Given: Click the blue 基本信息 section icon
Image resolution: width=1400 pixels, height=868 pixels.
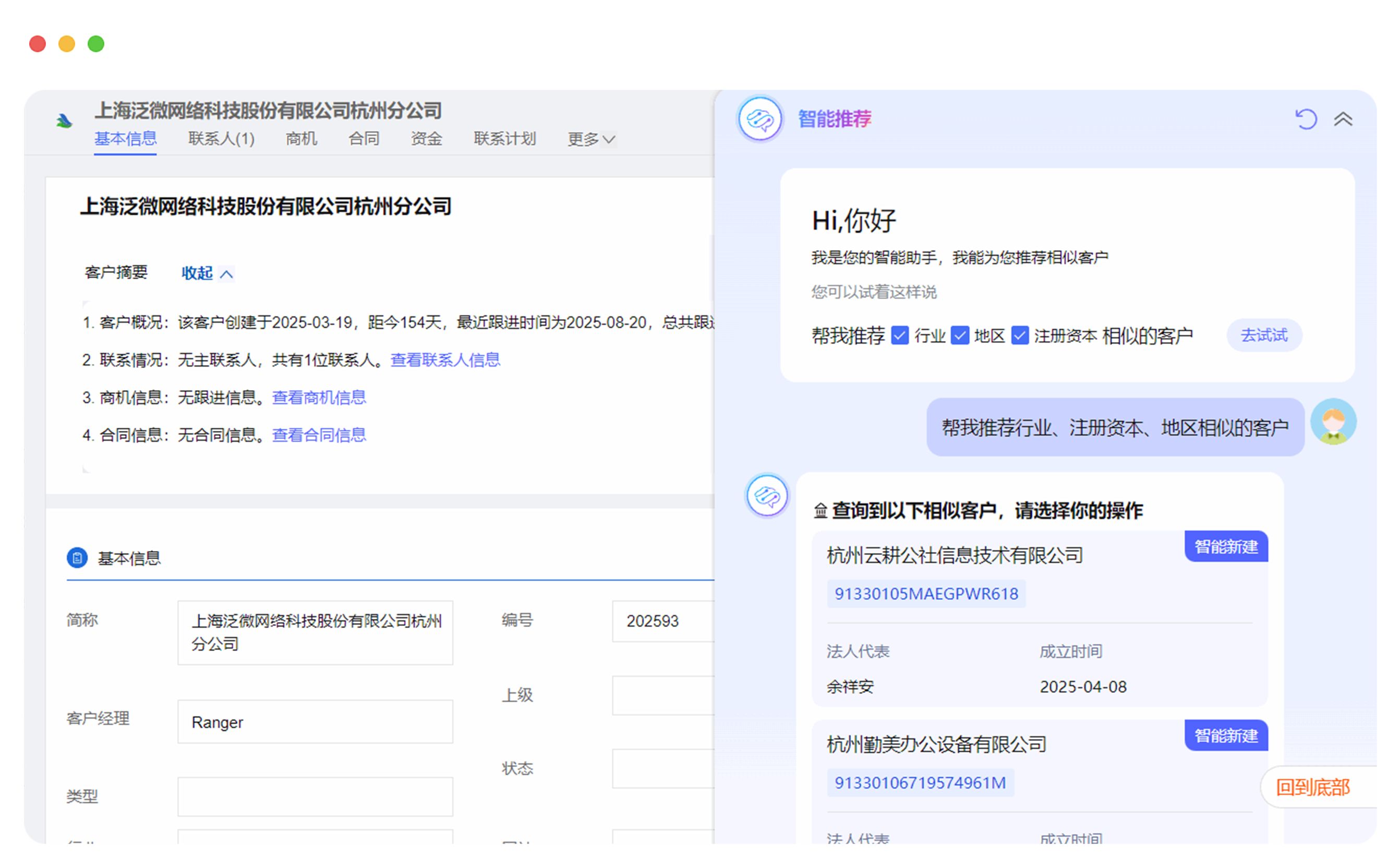Looking at the screenshot, I should 77,557.
